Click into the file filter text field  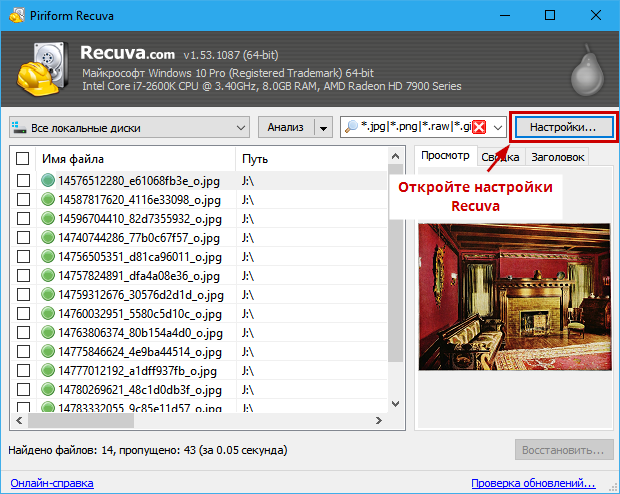tap(415, 127)
